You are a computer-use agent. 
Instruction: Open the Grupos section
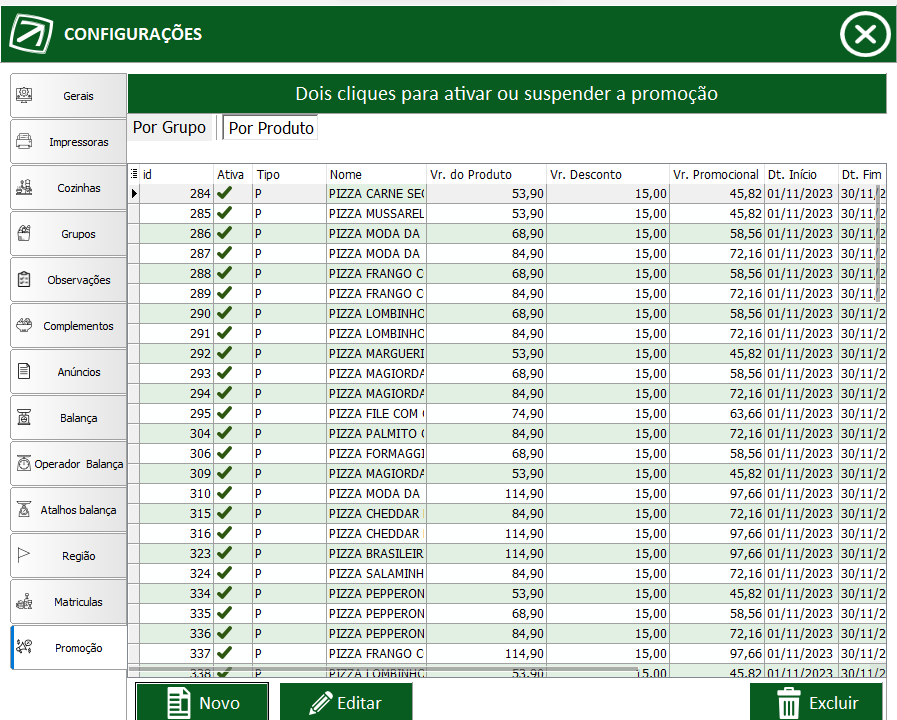pyautogui.click(x=68, y=233)
